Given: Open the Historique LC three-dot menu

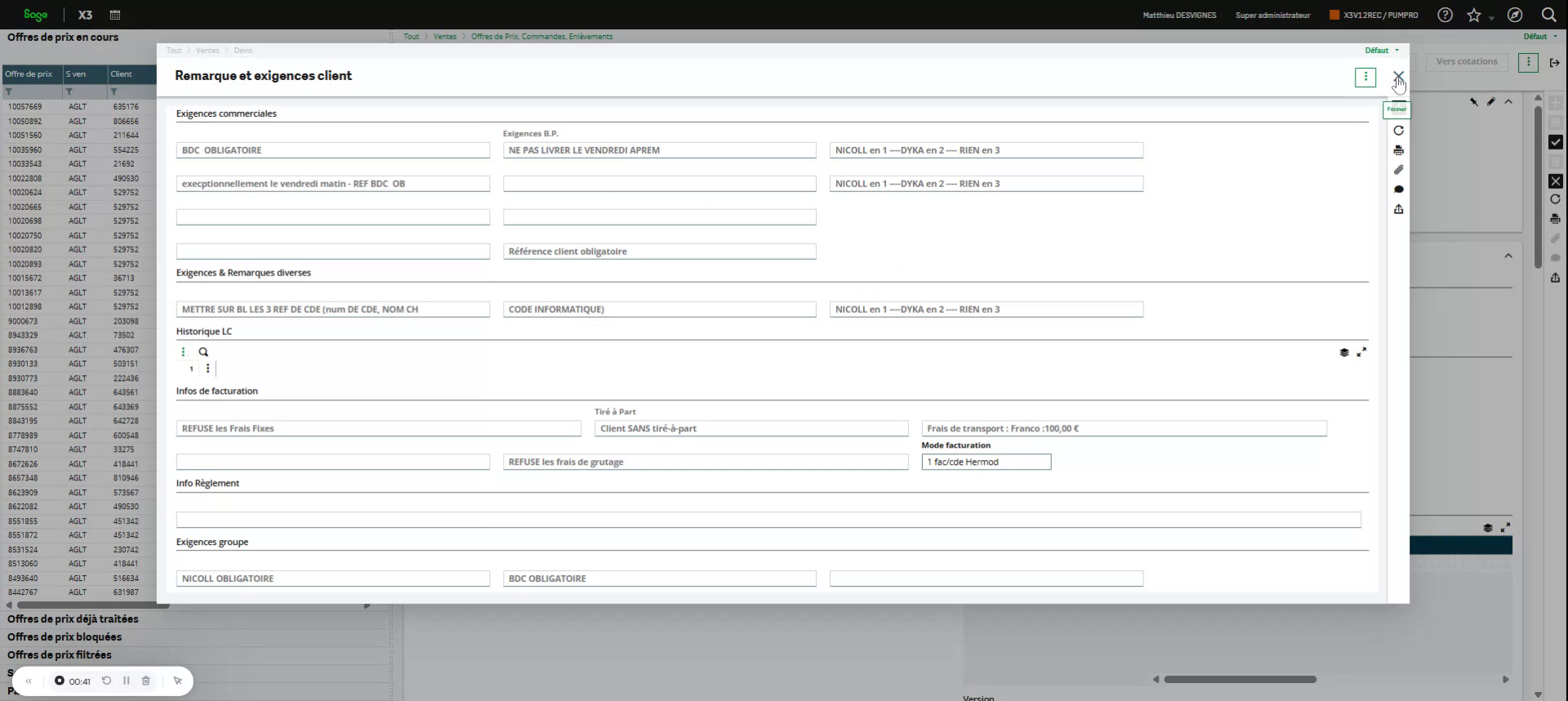Looking at the screenshot, I should (183, 352).
